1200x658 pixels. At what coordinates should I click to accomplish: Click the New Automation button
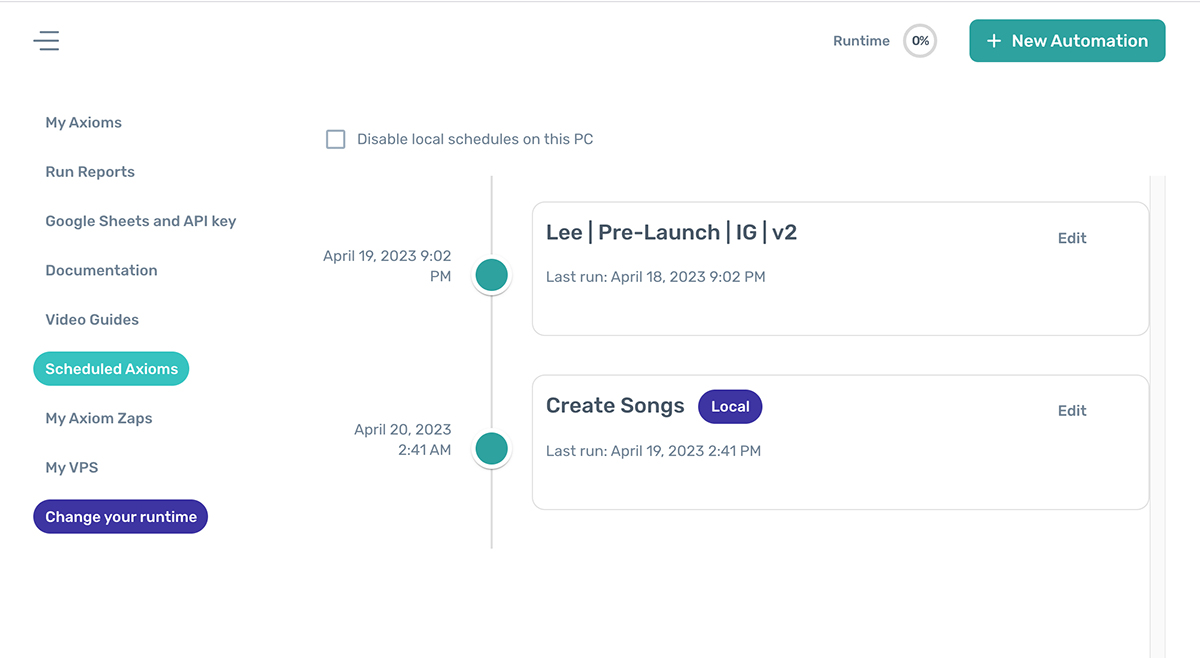pos(1067,41)
